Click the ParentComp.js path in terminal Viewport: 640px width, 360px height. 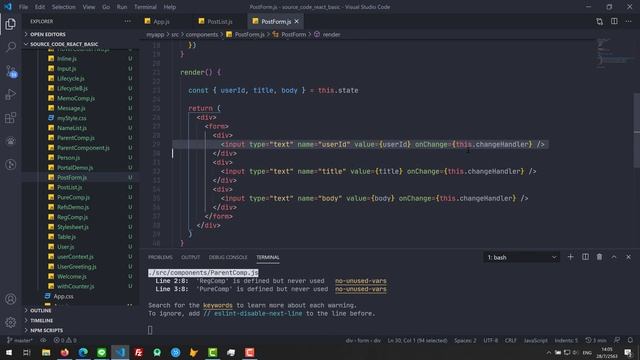(x=203, y=272)
